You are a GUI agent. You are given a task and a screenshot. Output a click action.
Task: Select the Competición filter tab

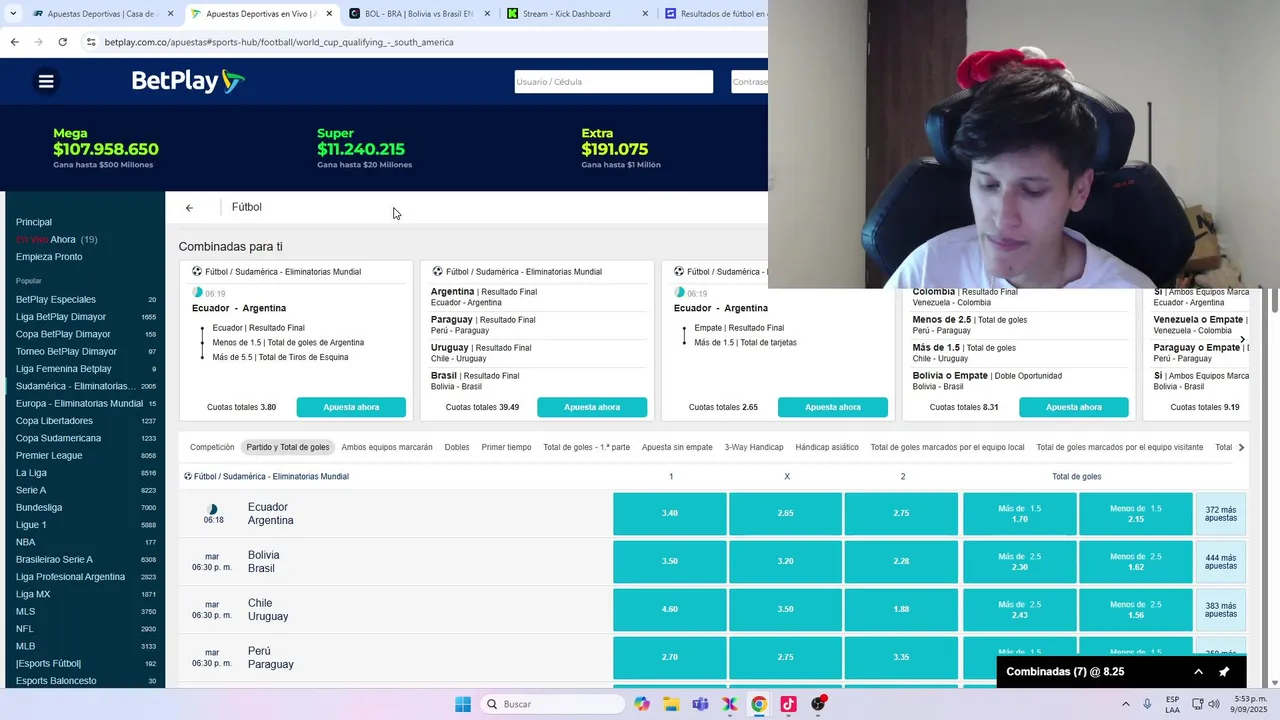point(212,447)
